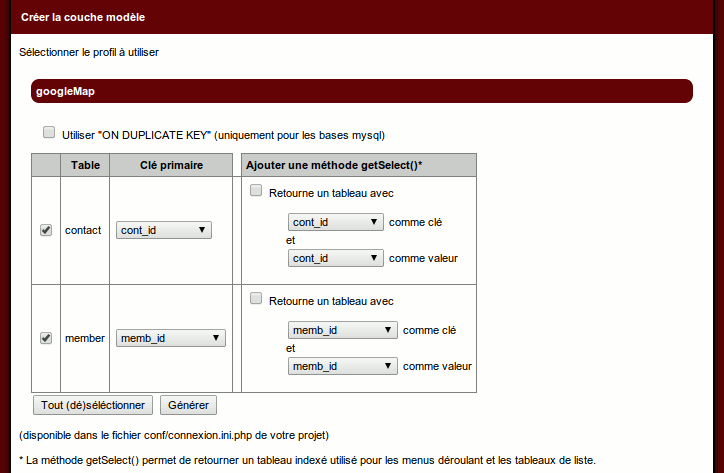Enable the "ON DUPLICATE KEY" checkbox
This screenshot has width=724, height=473.
tap(49, 133)
